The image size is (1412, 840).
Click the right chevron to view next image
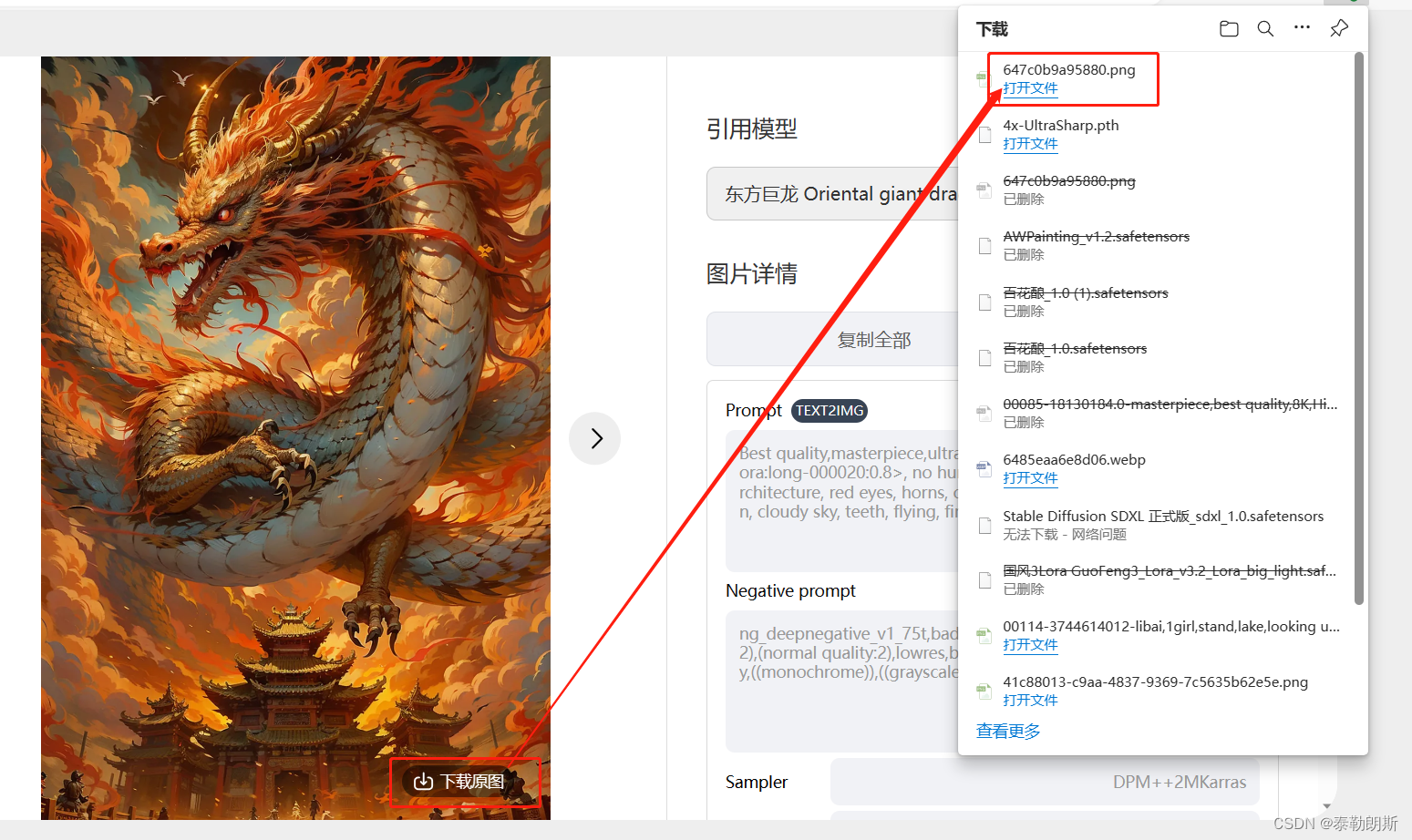594,438
